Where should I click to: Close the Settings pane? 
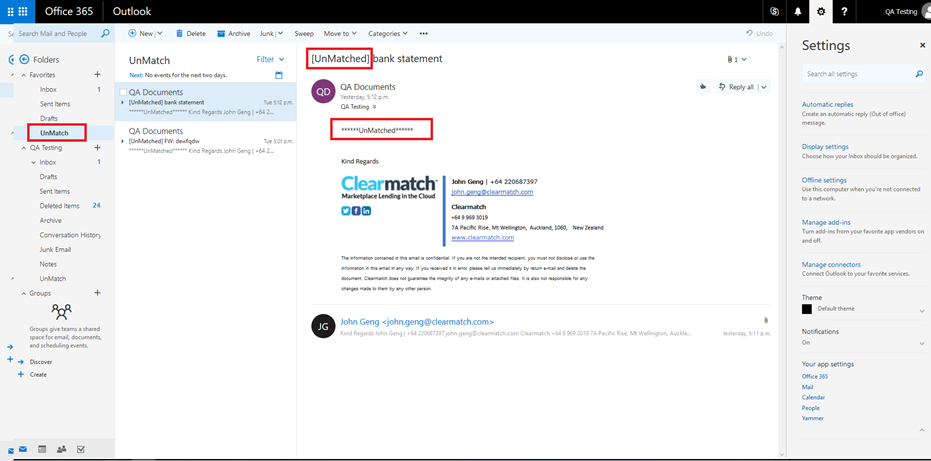(922, 45)
